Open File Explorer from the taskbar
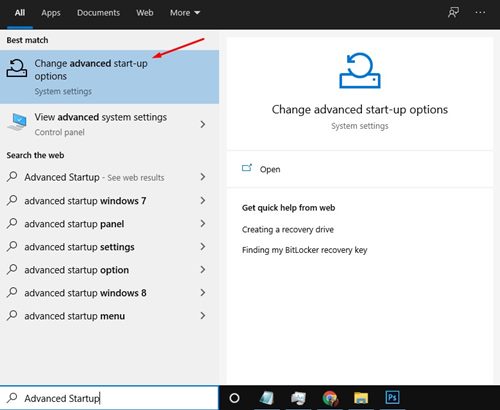The height and width of the screenshot is (410, 500). 361,398
